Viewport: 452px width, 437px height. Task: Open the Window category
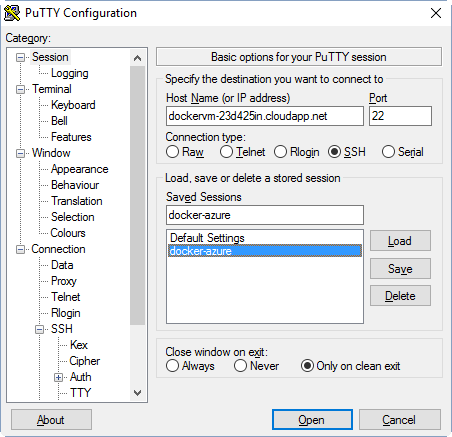(51, 153)
